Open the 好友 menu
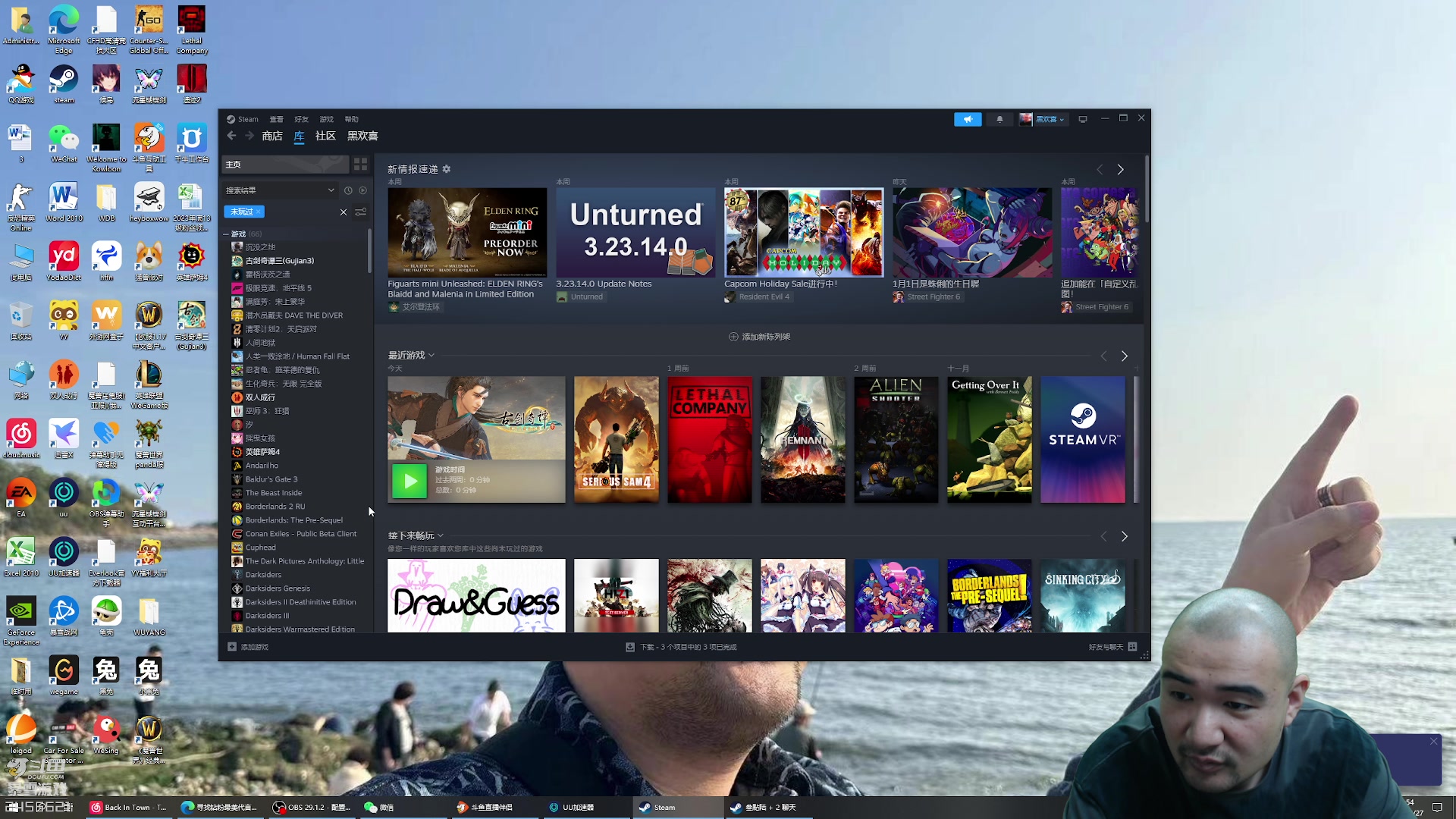 (x=301, y=119)
